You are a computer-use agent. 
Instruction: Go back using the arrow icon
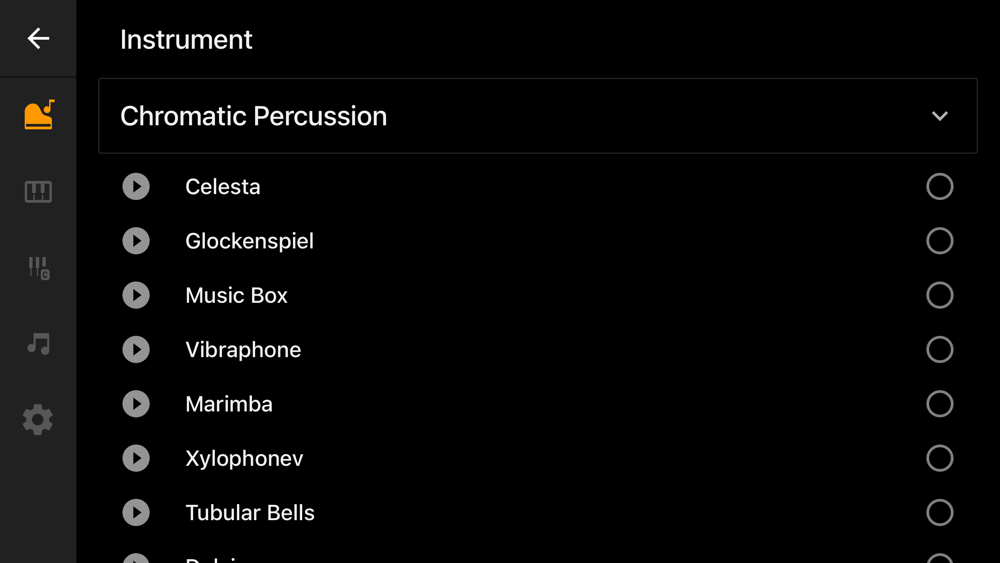pos(38,38)
